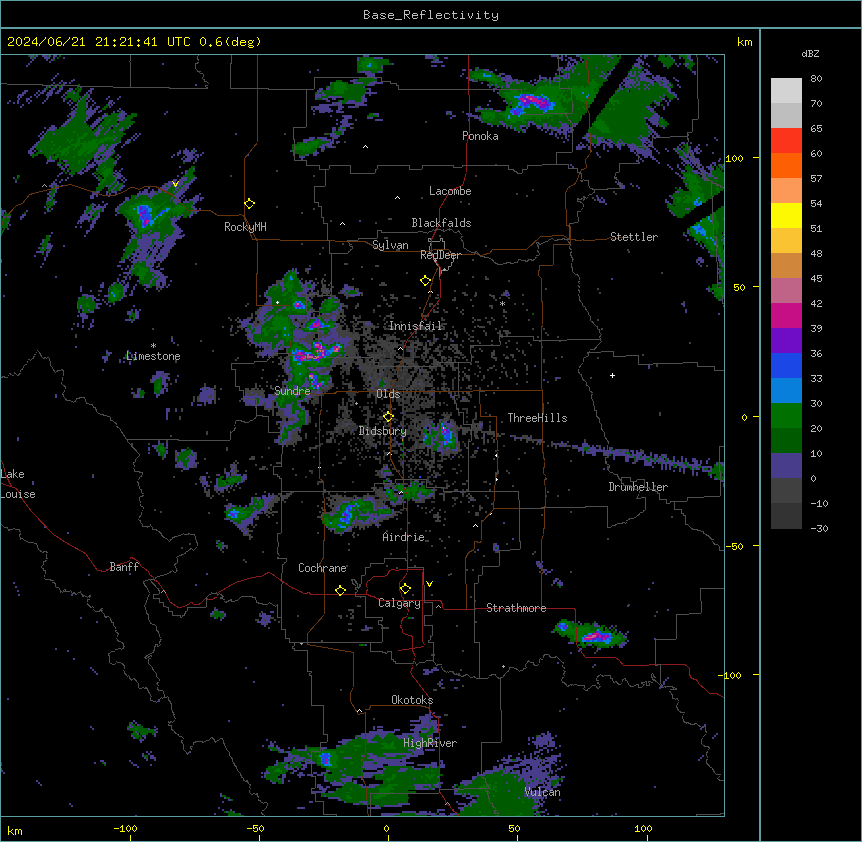Click the bright green 20-30 dBZ legend swatch
The image size is (862, 842).
[x=786, y=416]
